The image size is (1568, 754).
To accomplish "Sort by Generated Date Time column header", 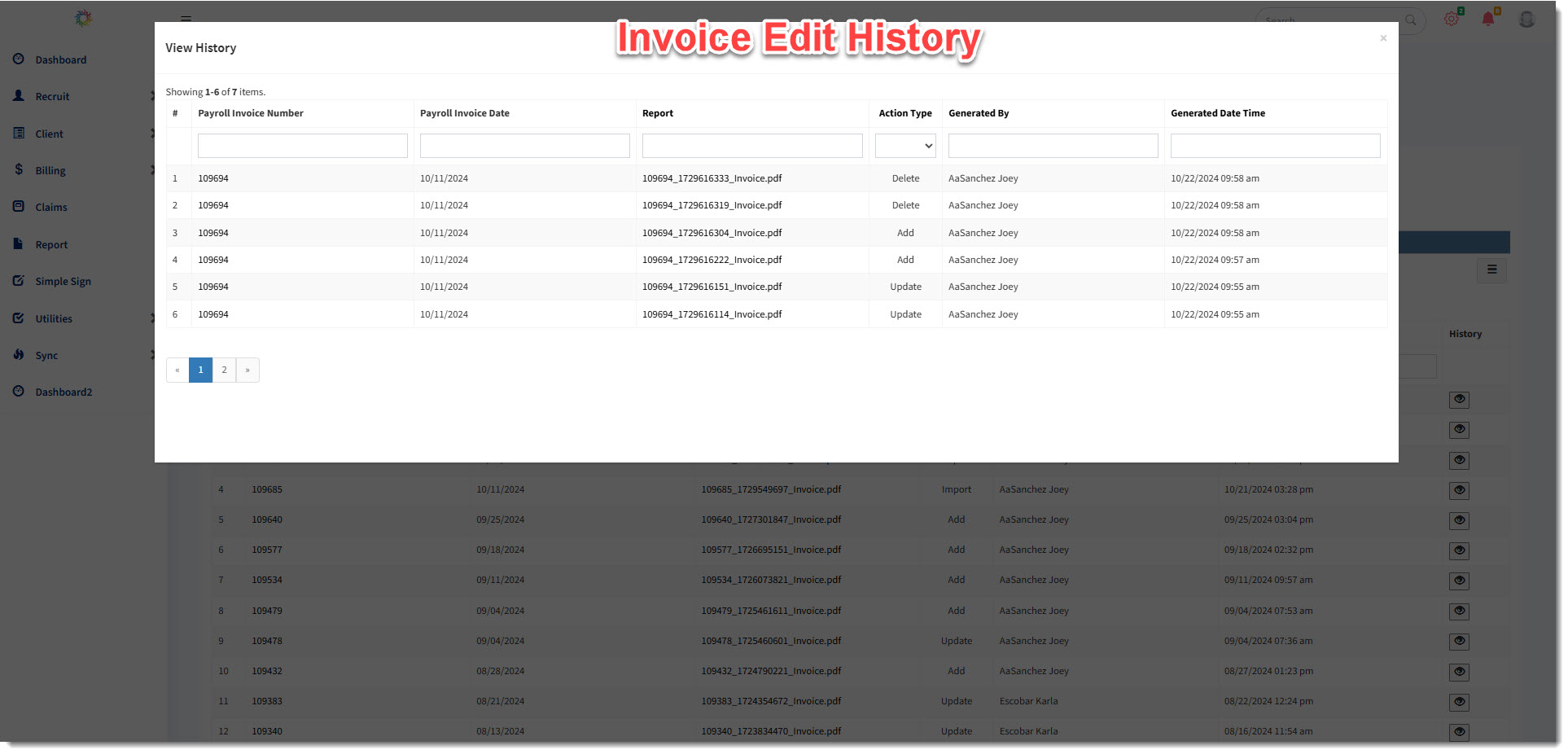I will (1218, 113).
